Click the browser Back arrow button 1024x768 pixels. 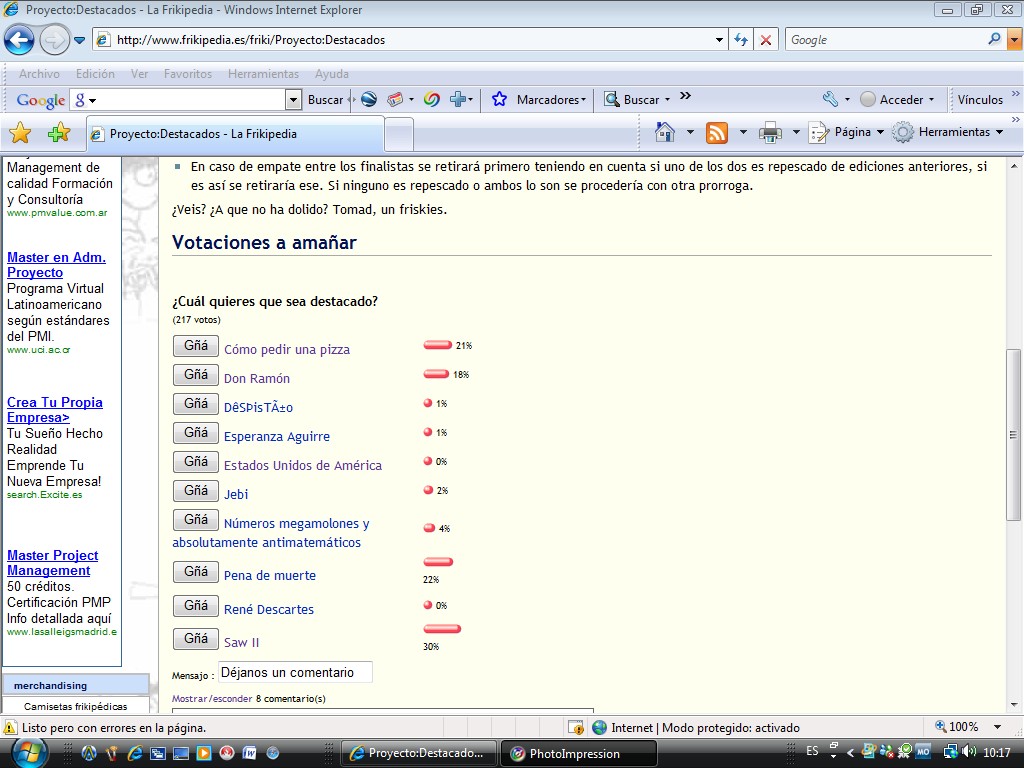tap(19, 40)
